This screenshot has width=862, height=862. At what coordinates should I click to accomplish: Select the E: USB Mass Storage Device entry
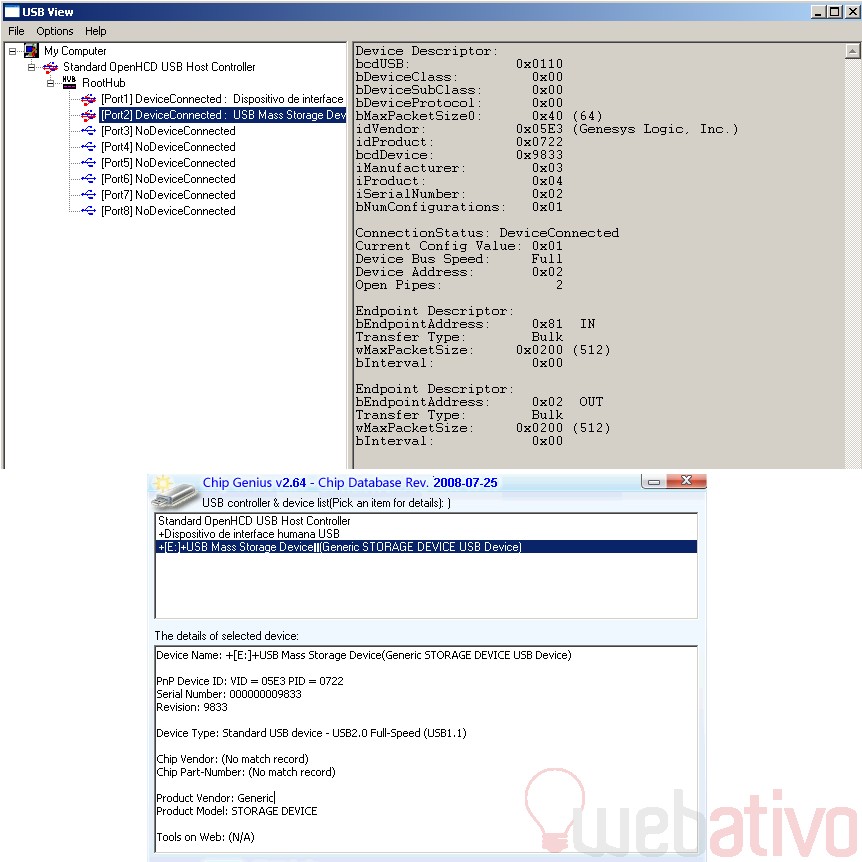[427, 547]
